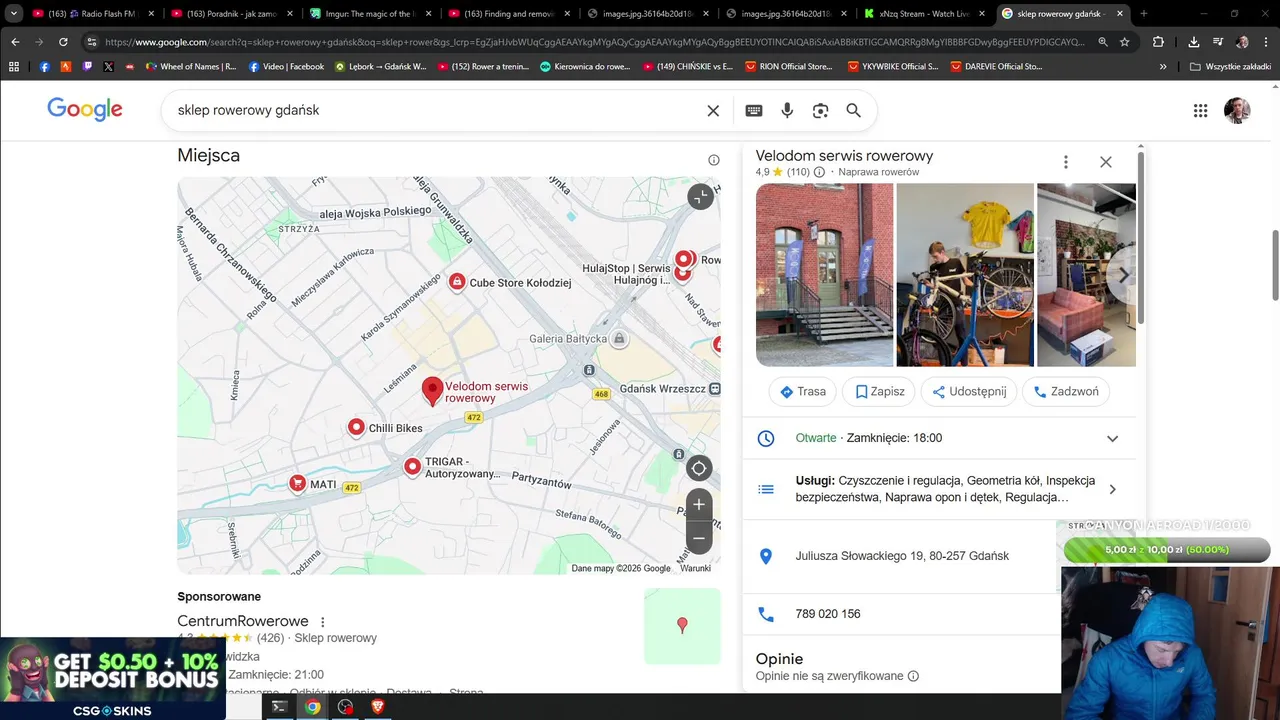The image size is (1280, 720).
Task: Click the info icon next to unverified reviews
Action: [x=913, y=676]
